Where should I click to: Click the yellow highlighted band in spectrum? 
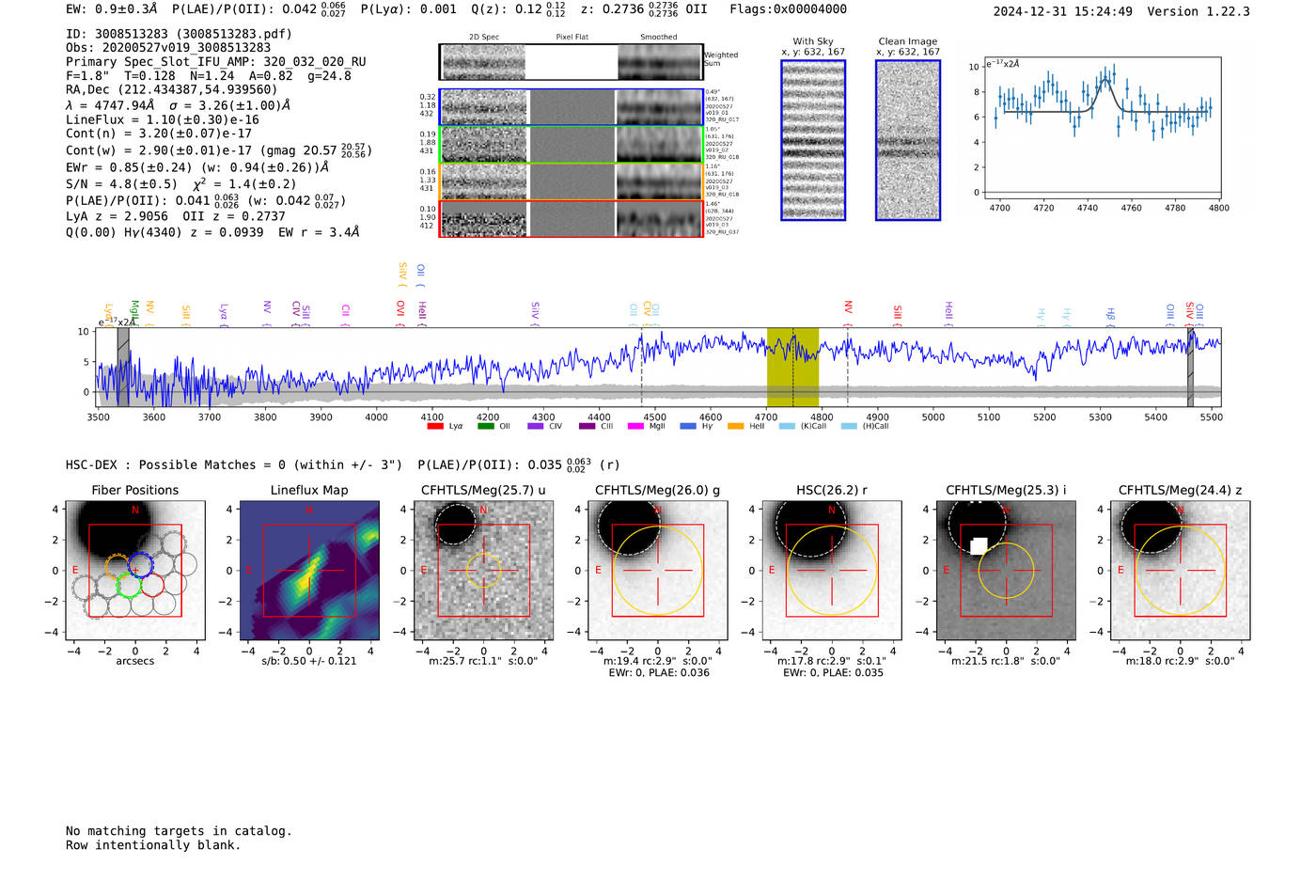pyautogui.click(x=792, y=368)
